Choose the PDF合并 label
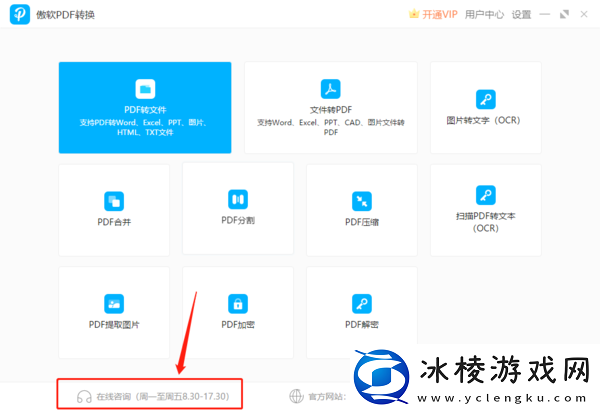The width and height of the screenshot is (600, 410). click(114, 222)
